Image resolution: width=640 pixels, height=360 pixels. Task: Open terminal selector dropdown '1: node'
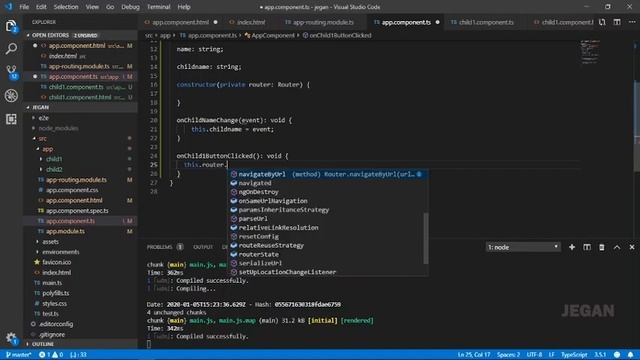[523, 247]
